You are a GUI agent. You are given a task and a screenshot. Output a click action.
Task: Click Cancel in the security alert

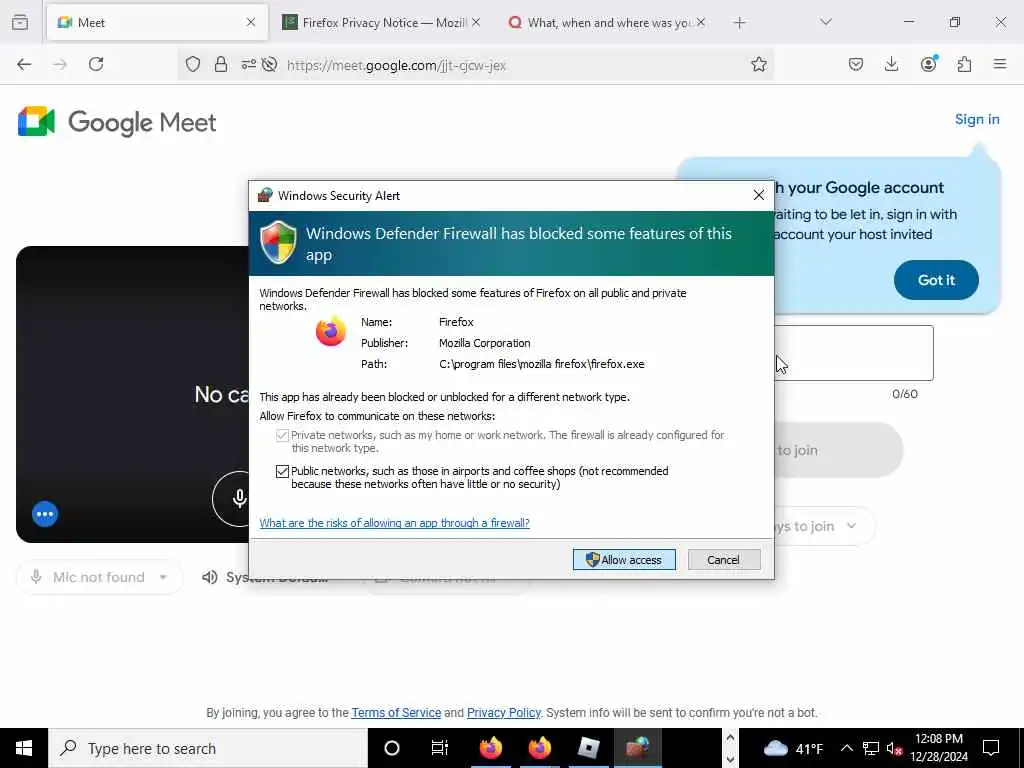tap(724, 560)
